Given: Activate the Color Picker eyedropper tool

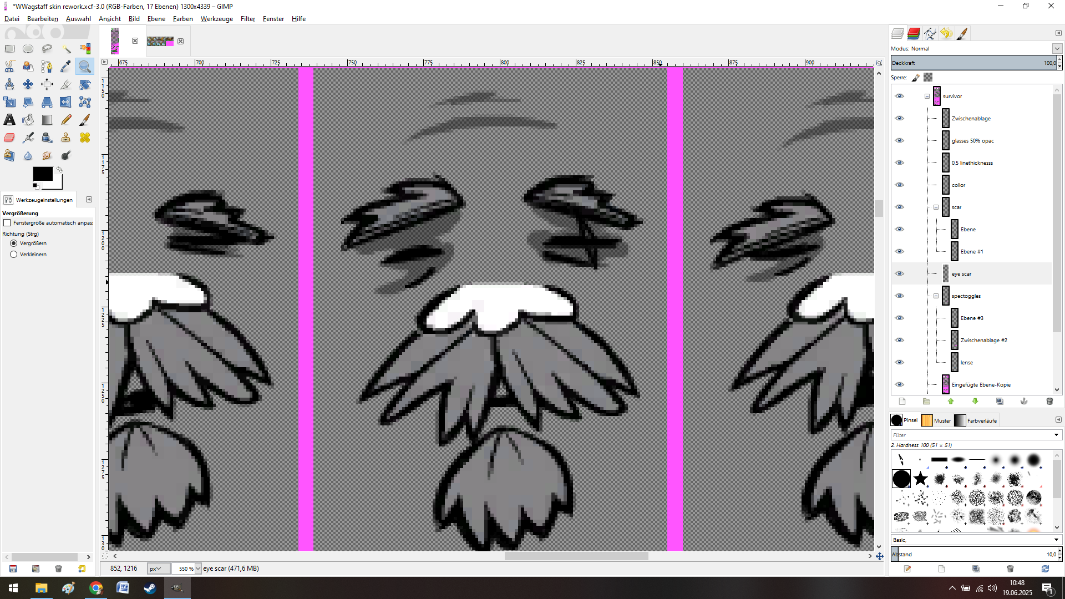Looking at the screenshot, I should click(x=66, y=66).
